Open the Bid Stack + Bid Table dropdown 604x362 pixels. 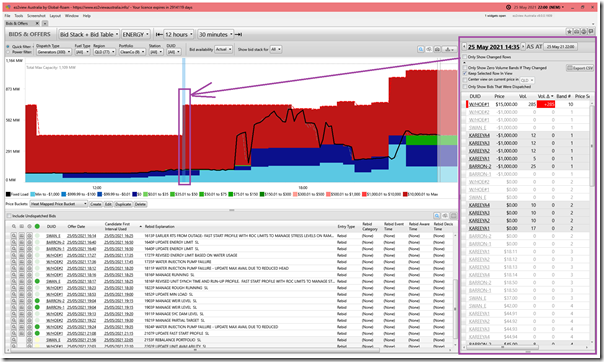pyautogui.click(x=89, y=34)
